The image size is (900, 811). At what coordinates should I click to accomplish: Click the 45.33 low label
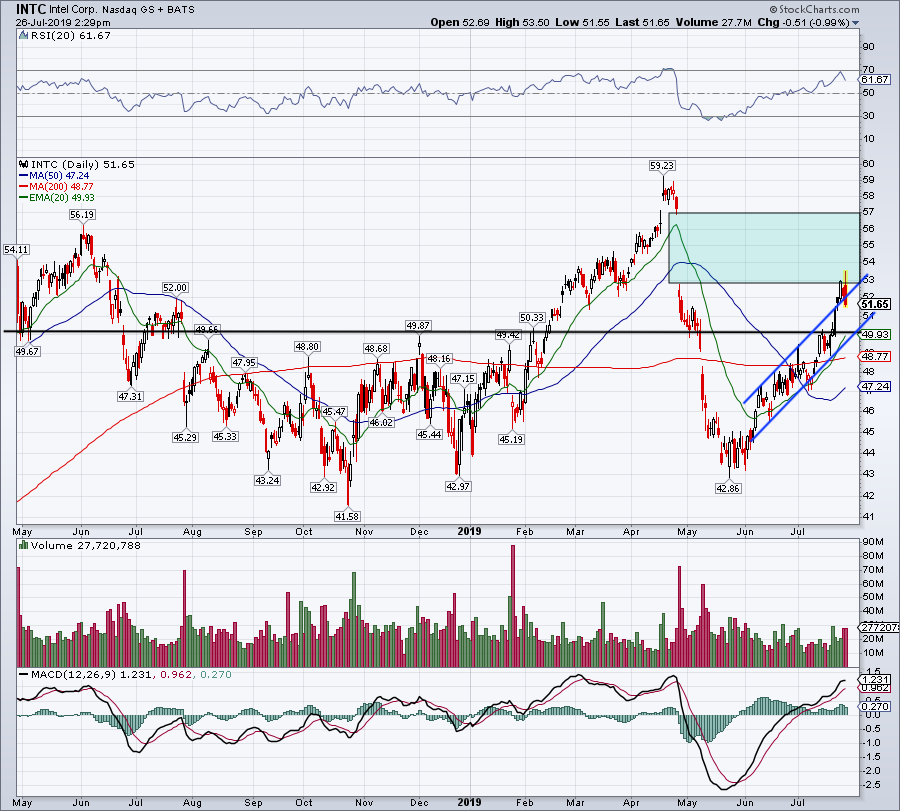click(225, 436)
